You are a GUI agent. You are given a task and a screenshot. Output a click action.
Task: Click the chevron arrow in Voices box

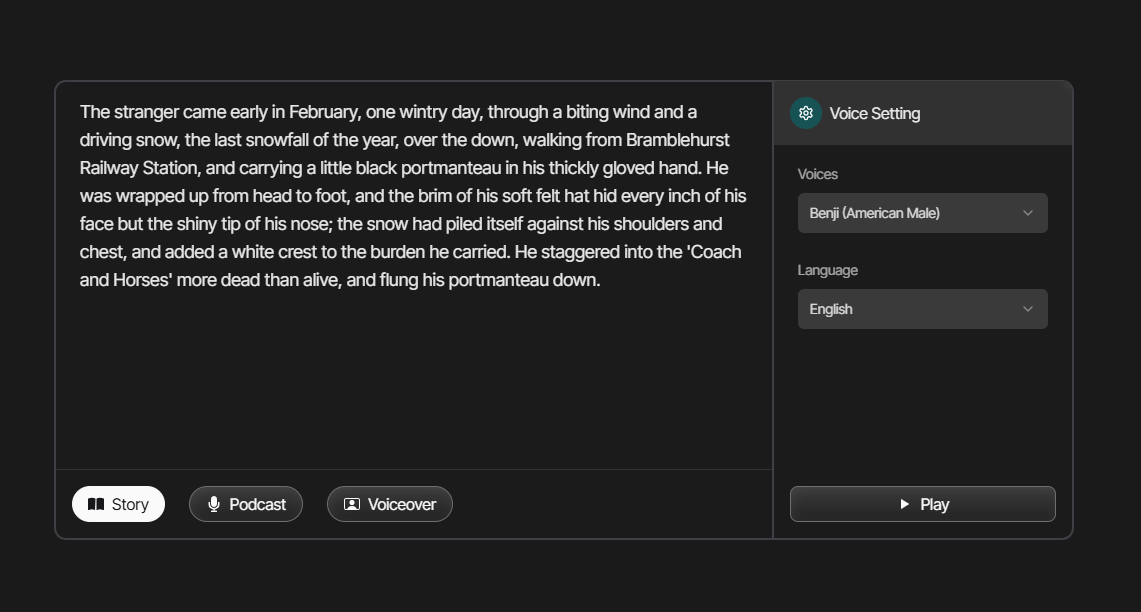1027,213
